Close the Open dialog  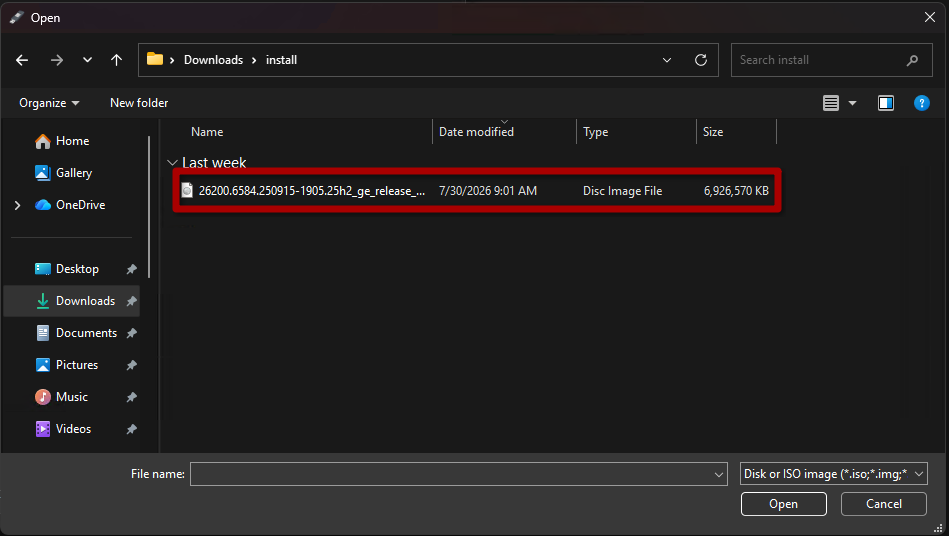[930, 18]
